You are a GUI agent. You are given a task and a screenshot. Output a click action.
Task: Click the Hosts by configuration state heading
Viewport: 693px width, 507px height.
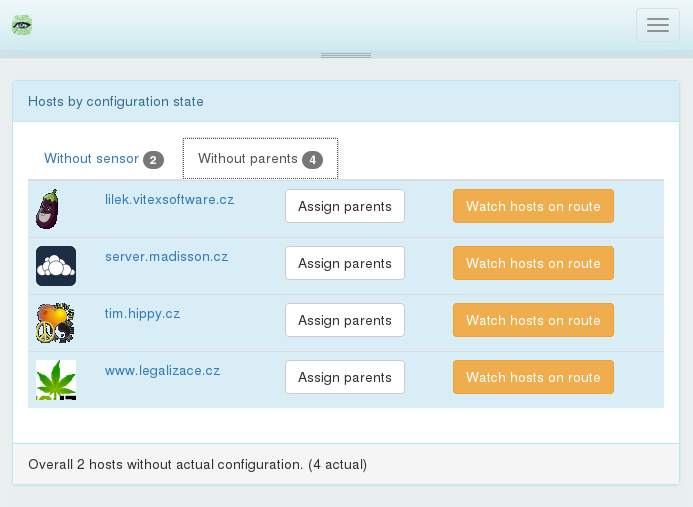116,102
